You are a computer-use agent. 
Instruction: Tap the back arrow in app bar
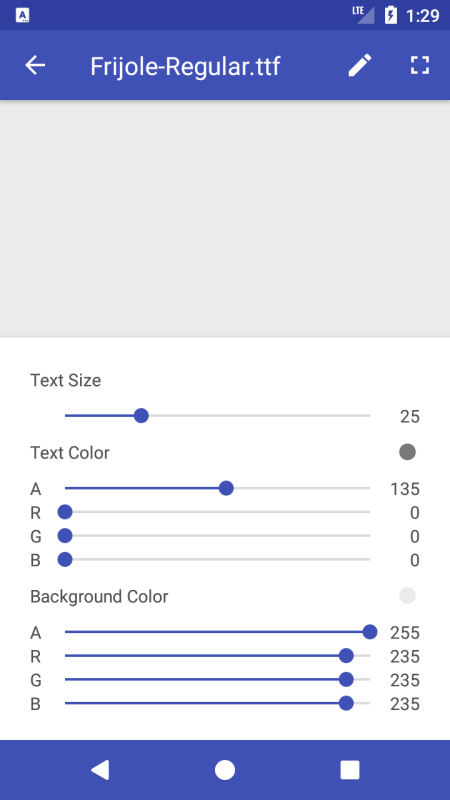[x=35, y=65]
